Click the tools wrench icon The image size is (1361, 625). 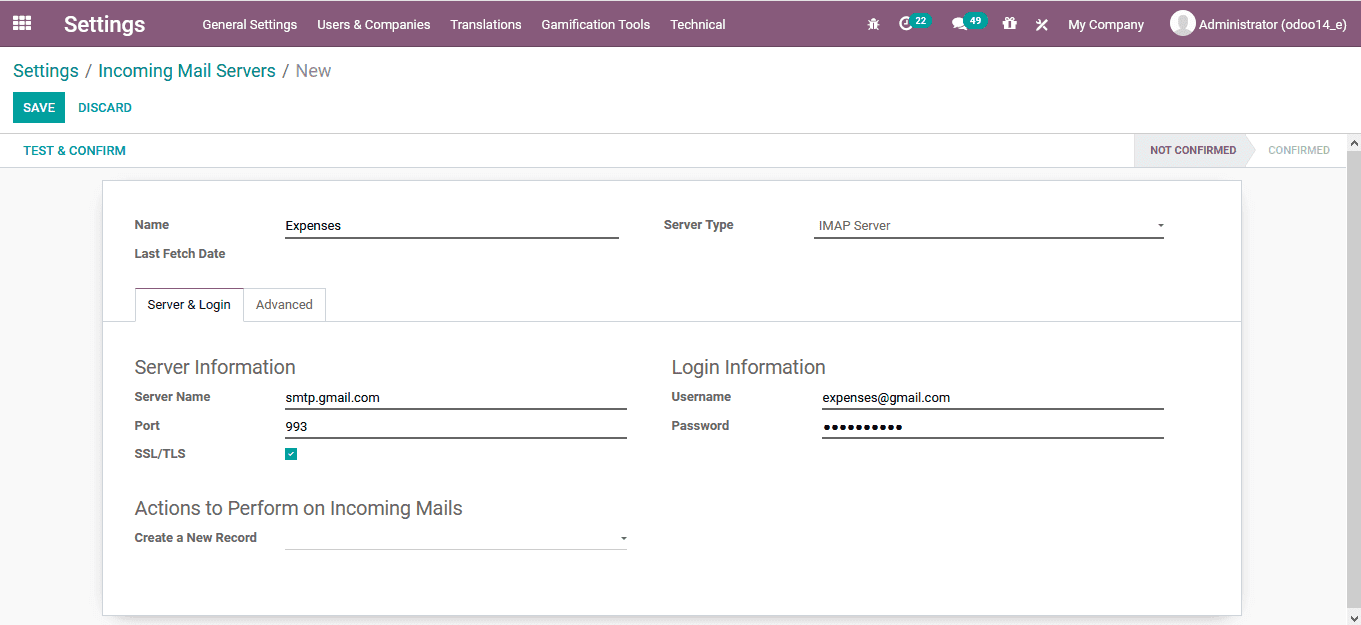pos(1041,24)
